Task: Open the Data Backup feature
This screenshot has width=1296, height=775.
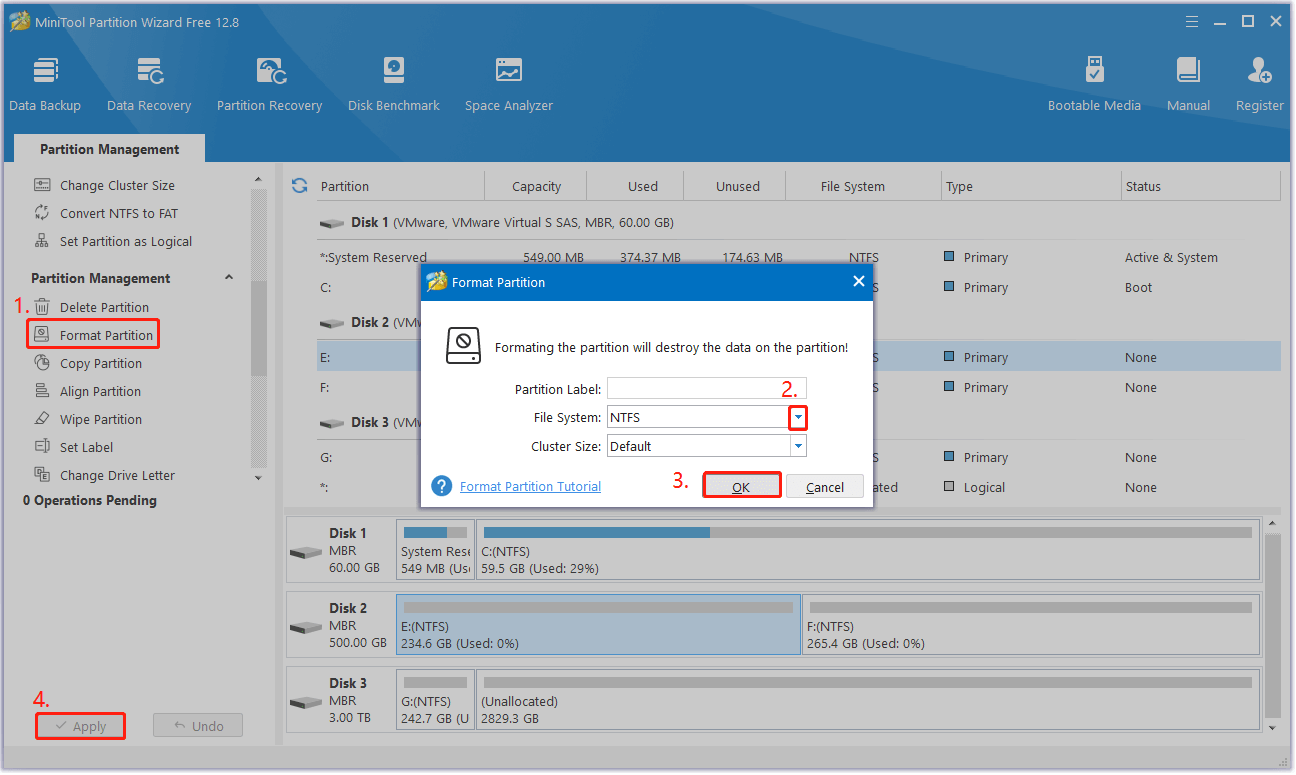Action: (45, 82)
